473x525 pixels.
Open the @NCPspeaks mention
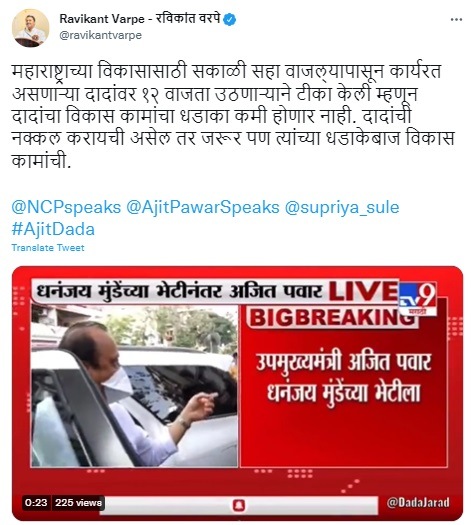tap(66, 207)
